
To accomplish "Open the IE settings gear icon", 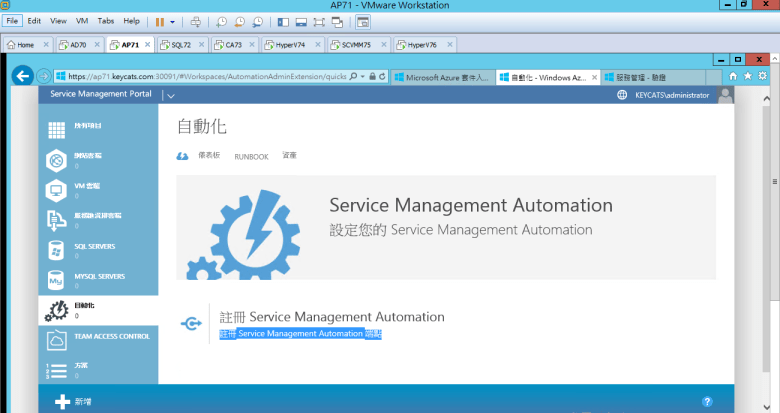I will [x=762, y=76].
